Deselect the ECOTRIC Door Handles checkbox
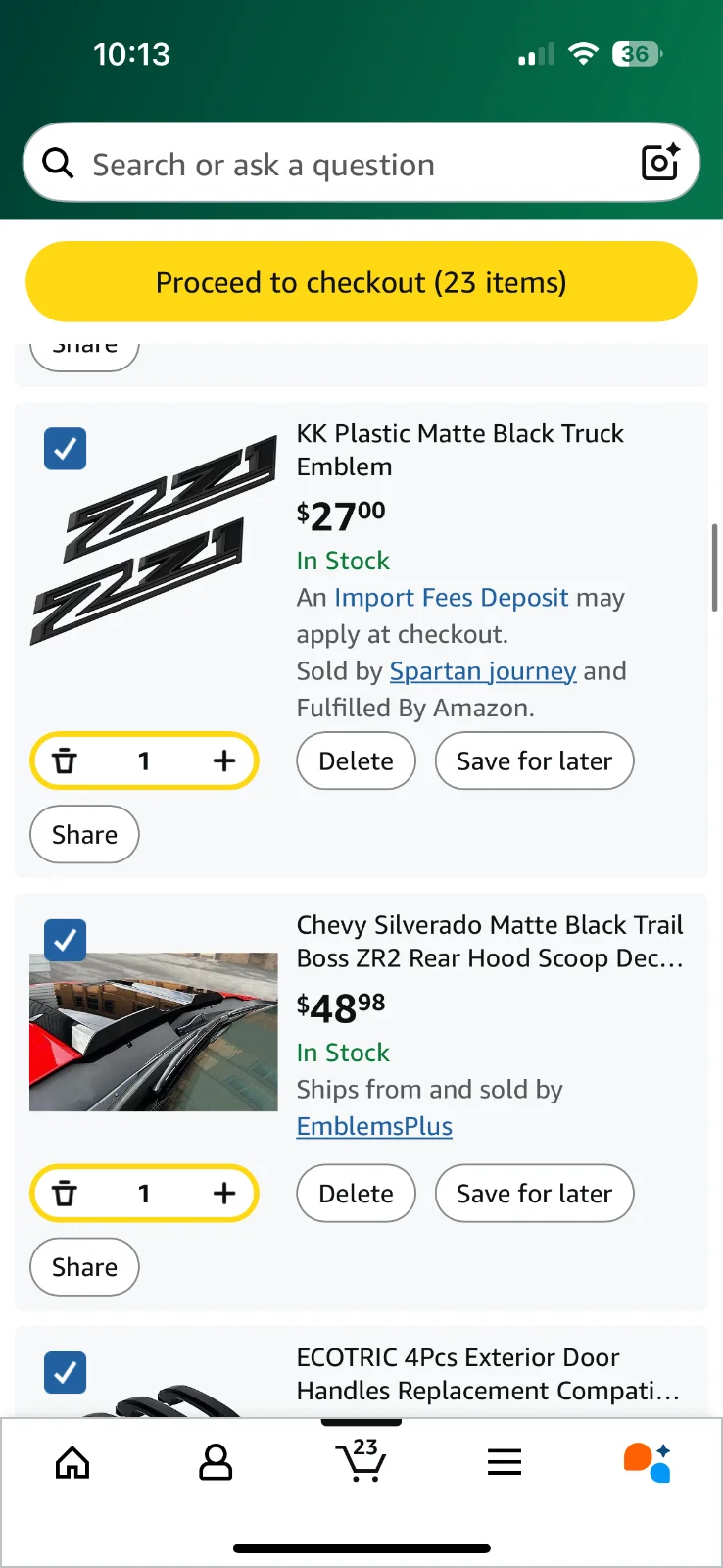 [66, 1373]
